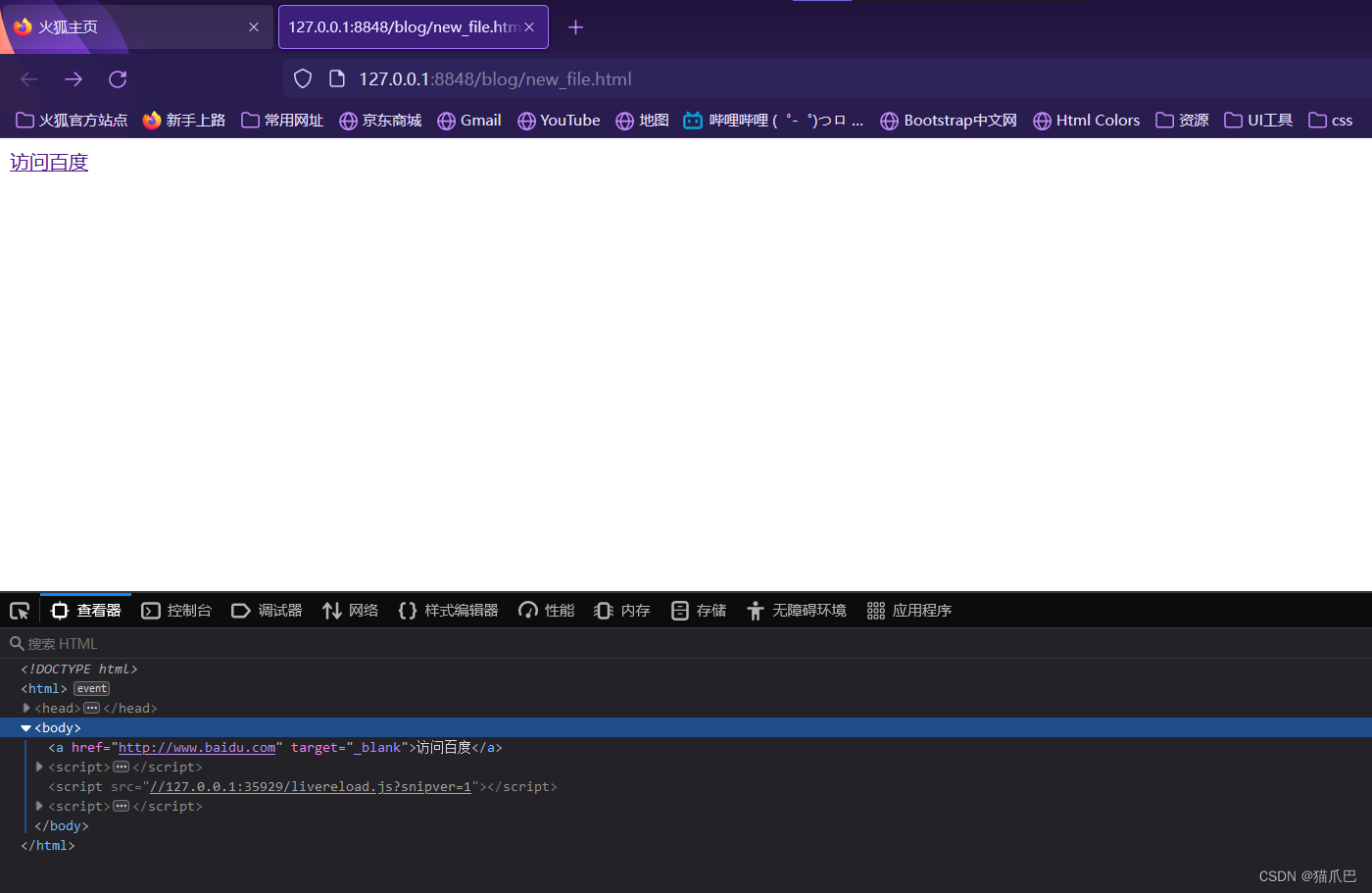
Task: Select the closing </body> tag row
Action: pos(62,826)
